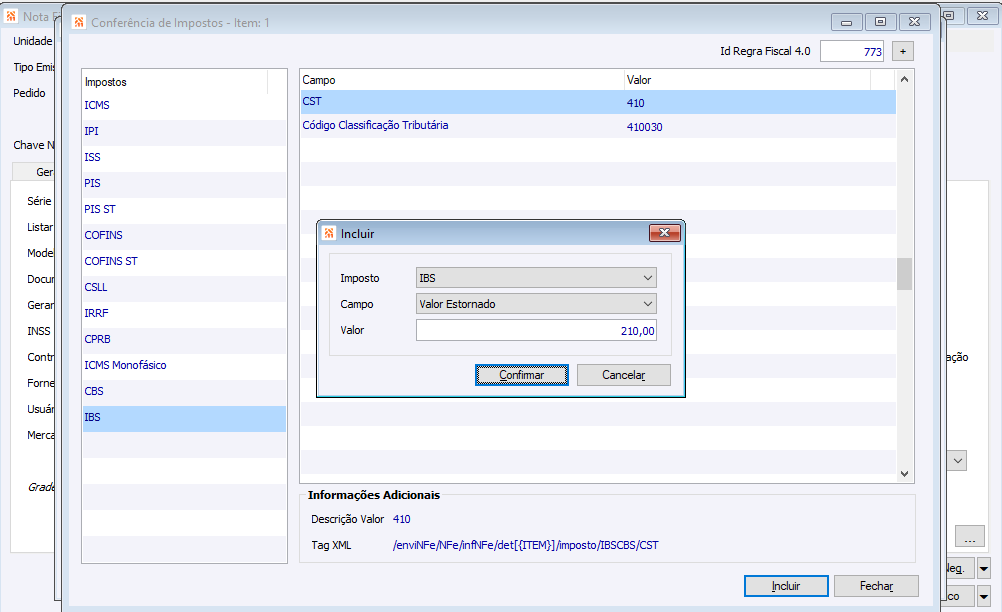Select COFINS ST in the Impostos list
The height and width of the screenshot is (612, 1002).
[x=184, y=261]
